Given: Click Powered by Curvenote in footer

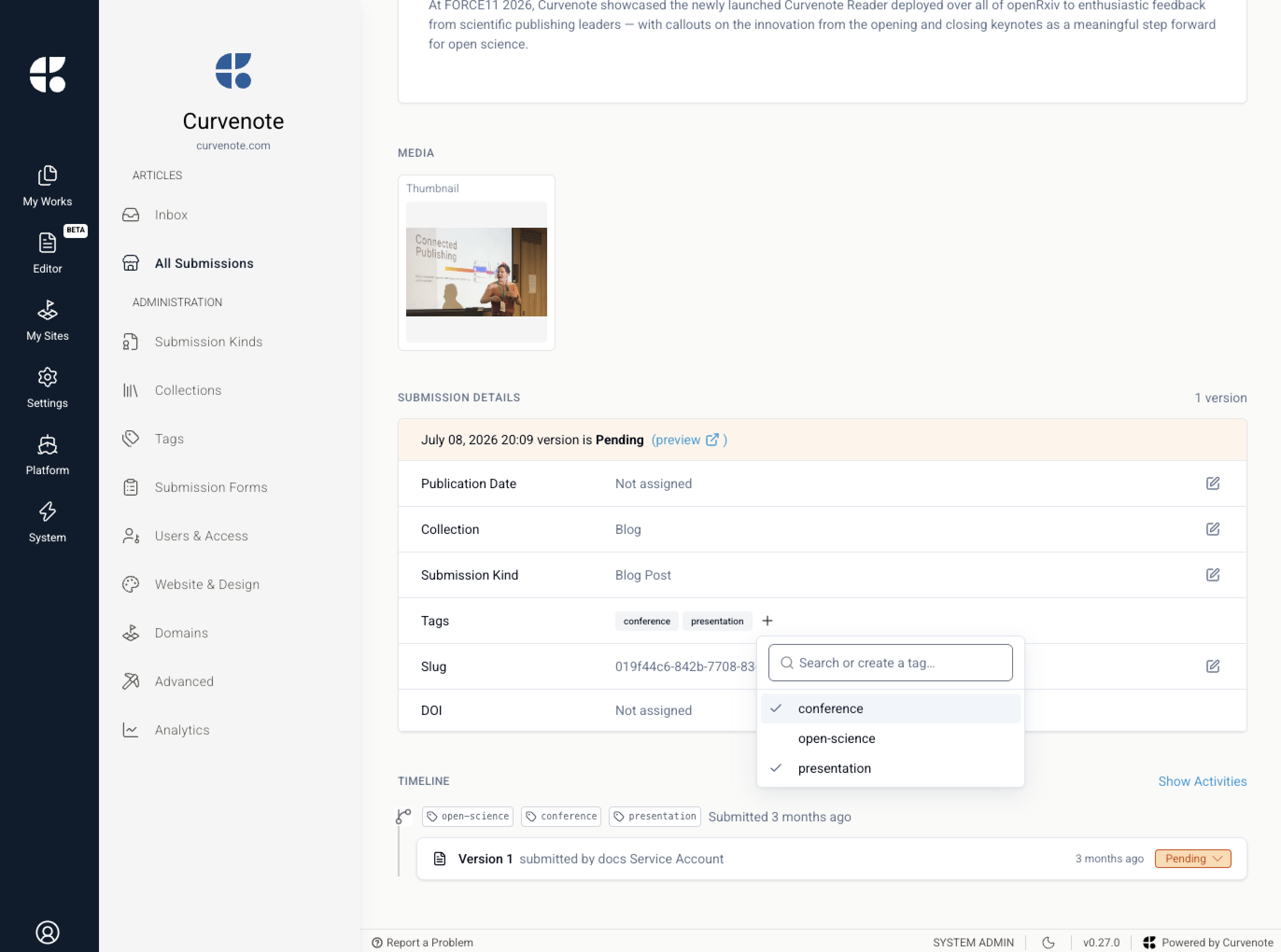Looking at the screenshot, I should [x=1208, y=942].
